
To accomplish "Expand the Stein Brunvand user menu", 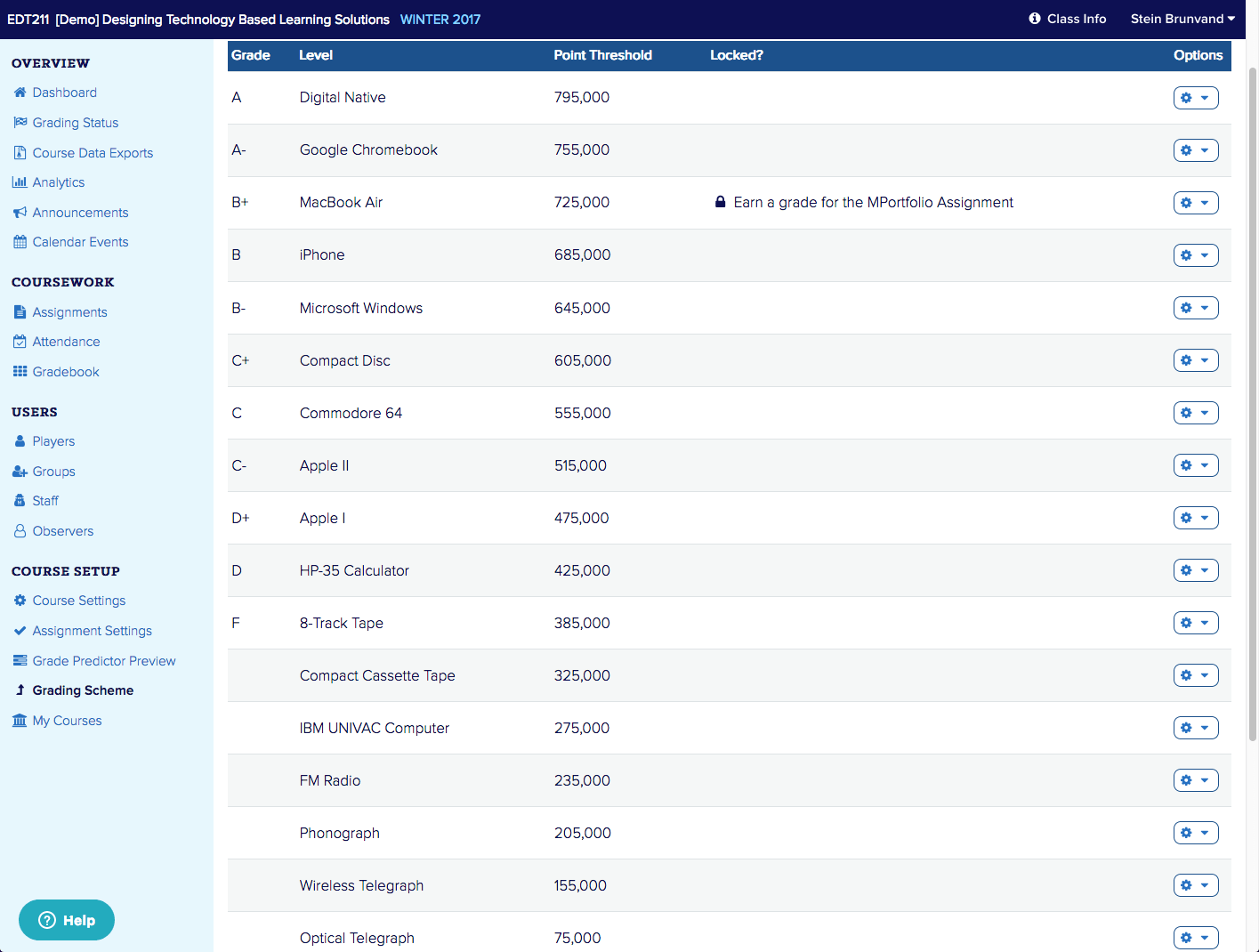I will click(1182, 19).
